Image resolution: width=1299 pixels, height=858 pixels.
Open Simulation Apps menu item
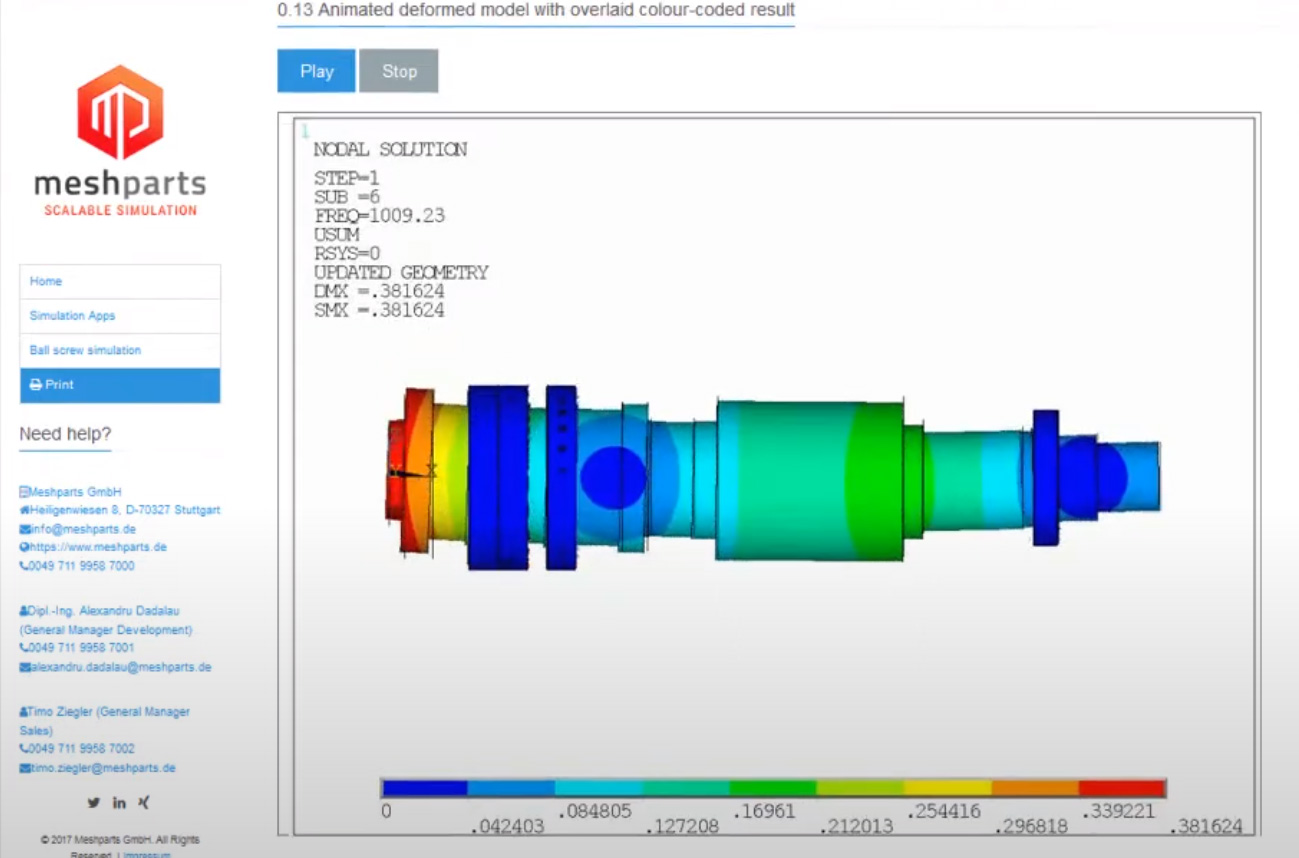[x=72, y=316]
